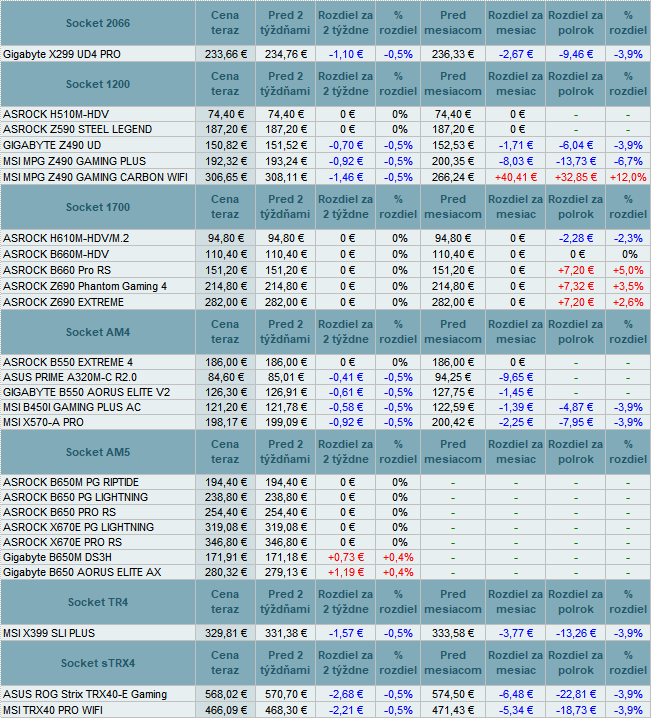
Task: Click Gigabyte B650M DS3H product name
Action: click(x=57, y=557)
